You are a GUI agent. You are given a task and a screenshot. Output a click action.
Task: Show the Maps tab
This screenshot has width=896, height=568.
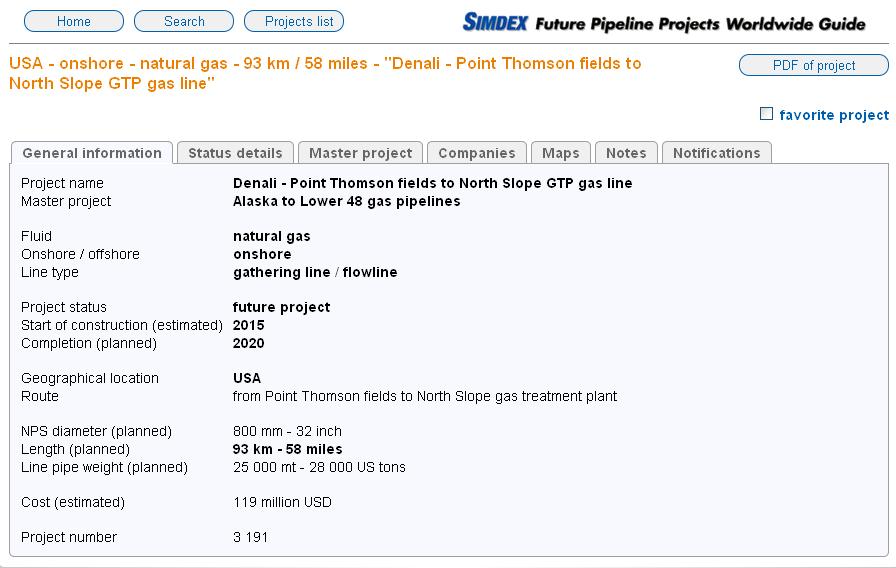pos(561,153)
